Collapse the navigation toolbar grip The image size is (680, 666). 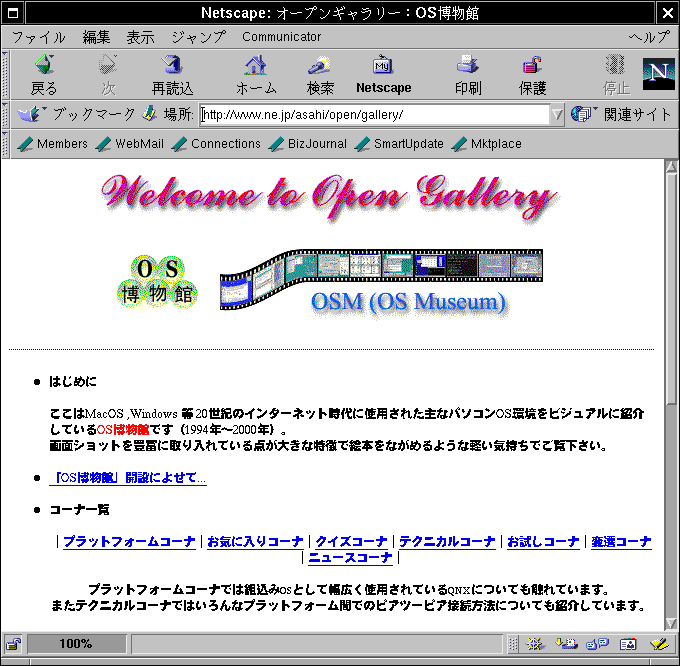[x=5, y=75]
